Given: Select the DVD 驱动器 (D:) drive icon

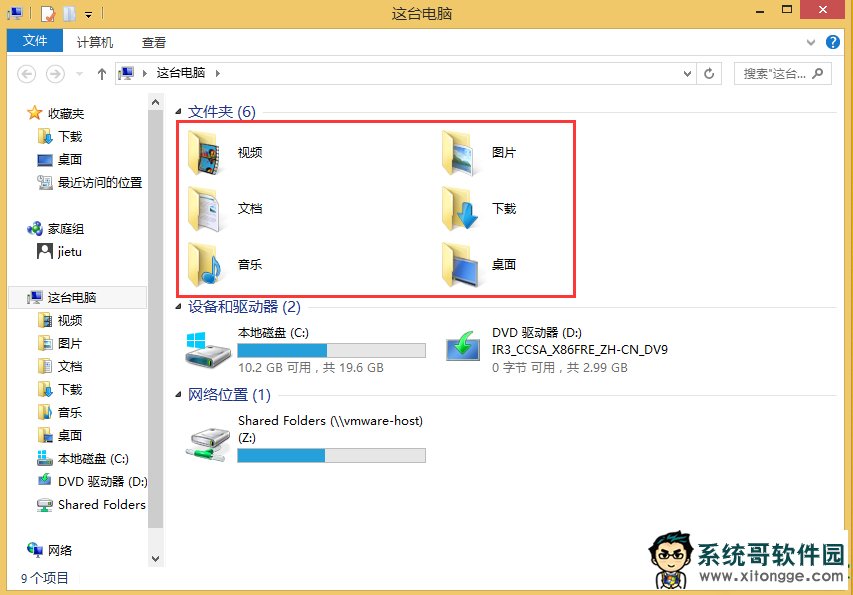Looking at the screenshot, I should 463,346.
